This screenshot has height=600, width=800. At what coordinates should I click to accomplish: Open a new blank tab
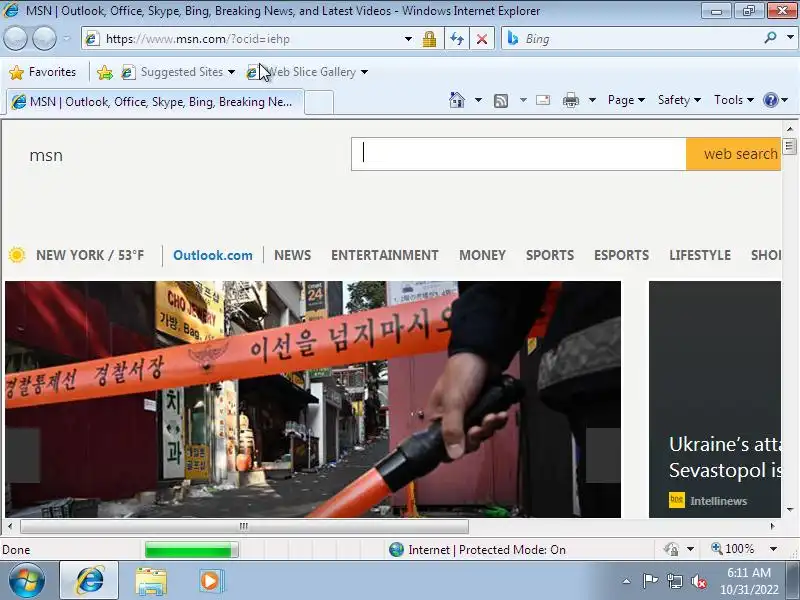[319, 102]
